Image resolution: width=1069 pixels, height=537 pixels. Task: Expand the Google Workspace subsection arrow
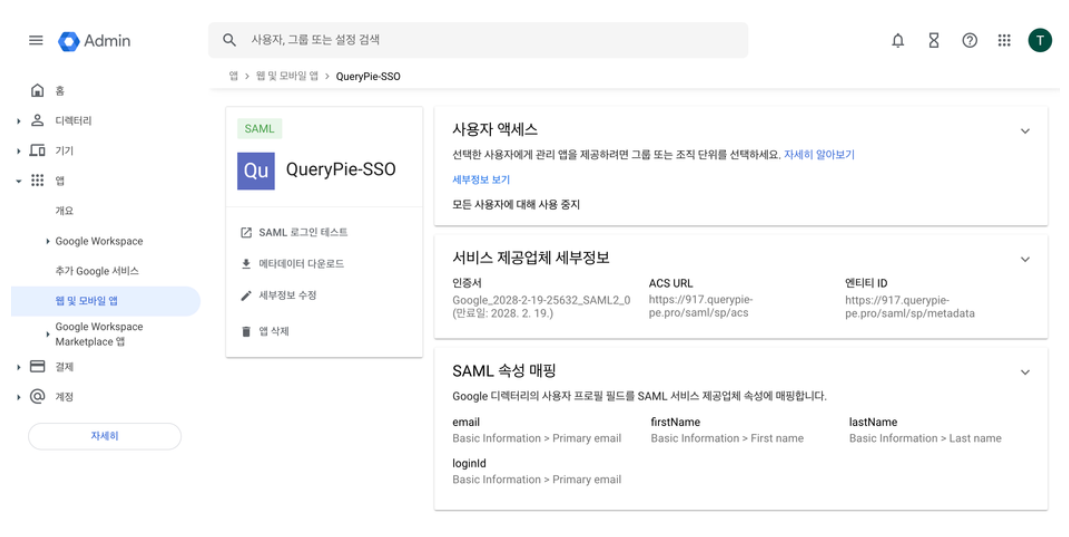(x=47, y=241)
